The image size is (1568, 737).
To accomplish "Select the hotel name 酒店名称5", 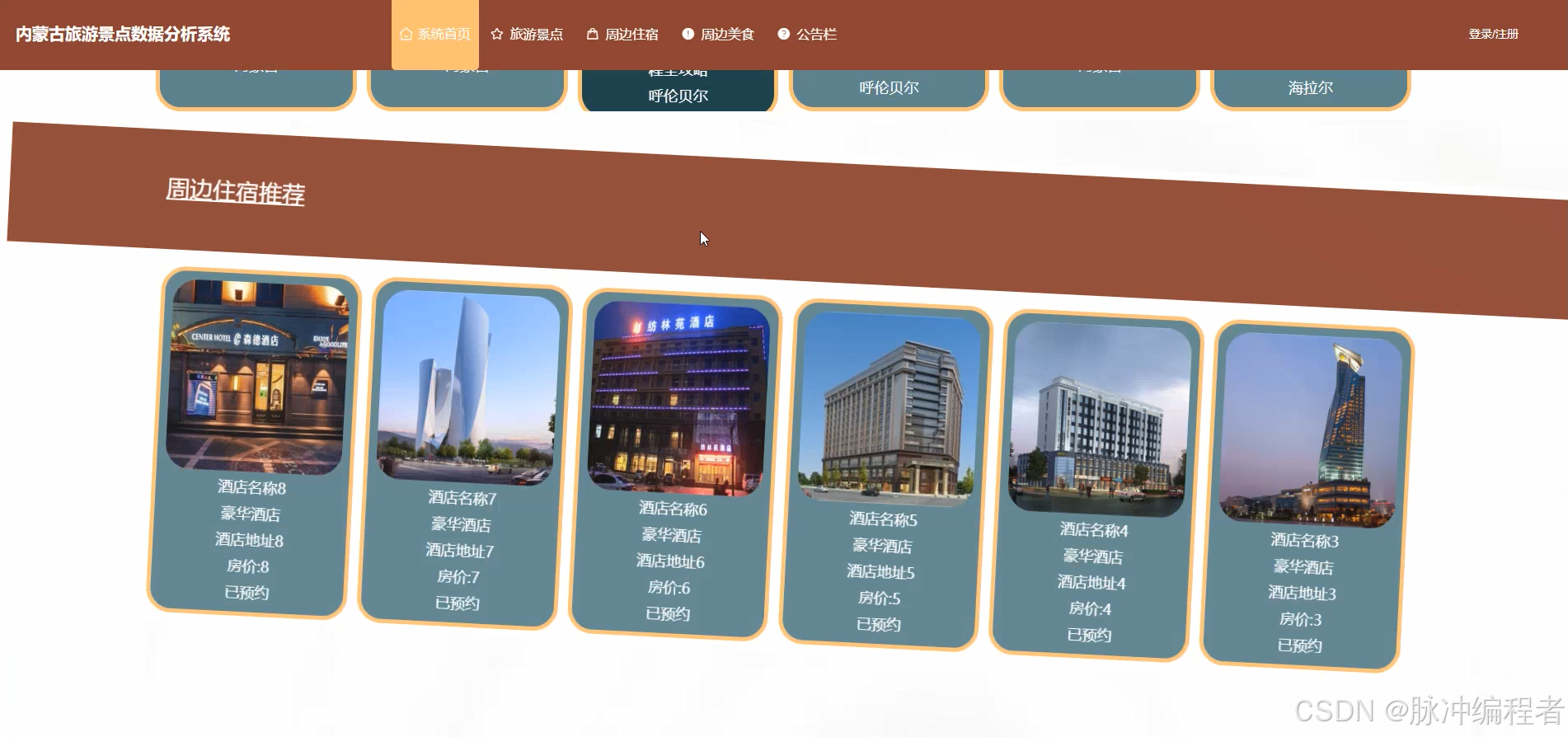I will pyautogui.click(x=883, y=519).
